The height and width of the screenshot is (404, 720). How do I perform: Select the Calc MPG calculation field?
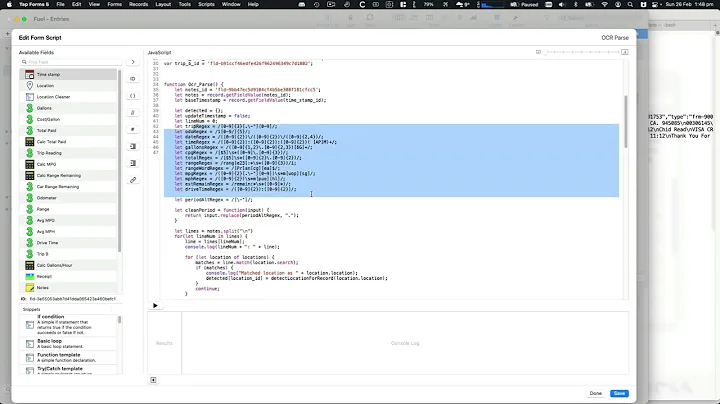[x=69, y=164]
